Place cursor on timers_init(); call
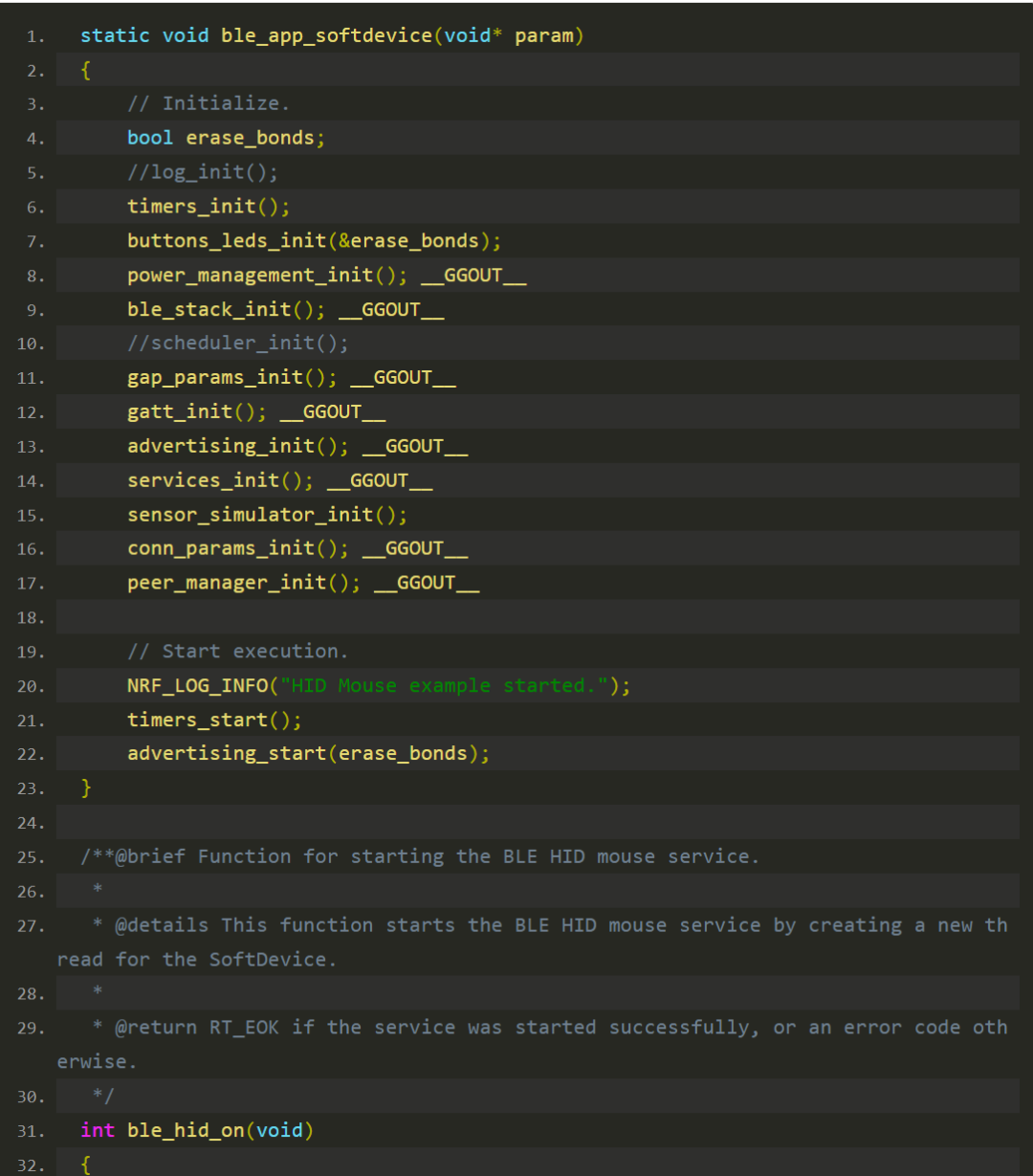The image size is (1033, 1176). 209,206
